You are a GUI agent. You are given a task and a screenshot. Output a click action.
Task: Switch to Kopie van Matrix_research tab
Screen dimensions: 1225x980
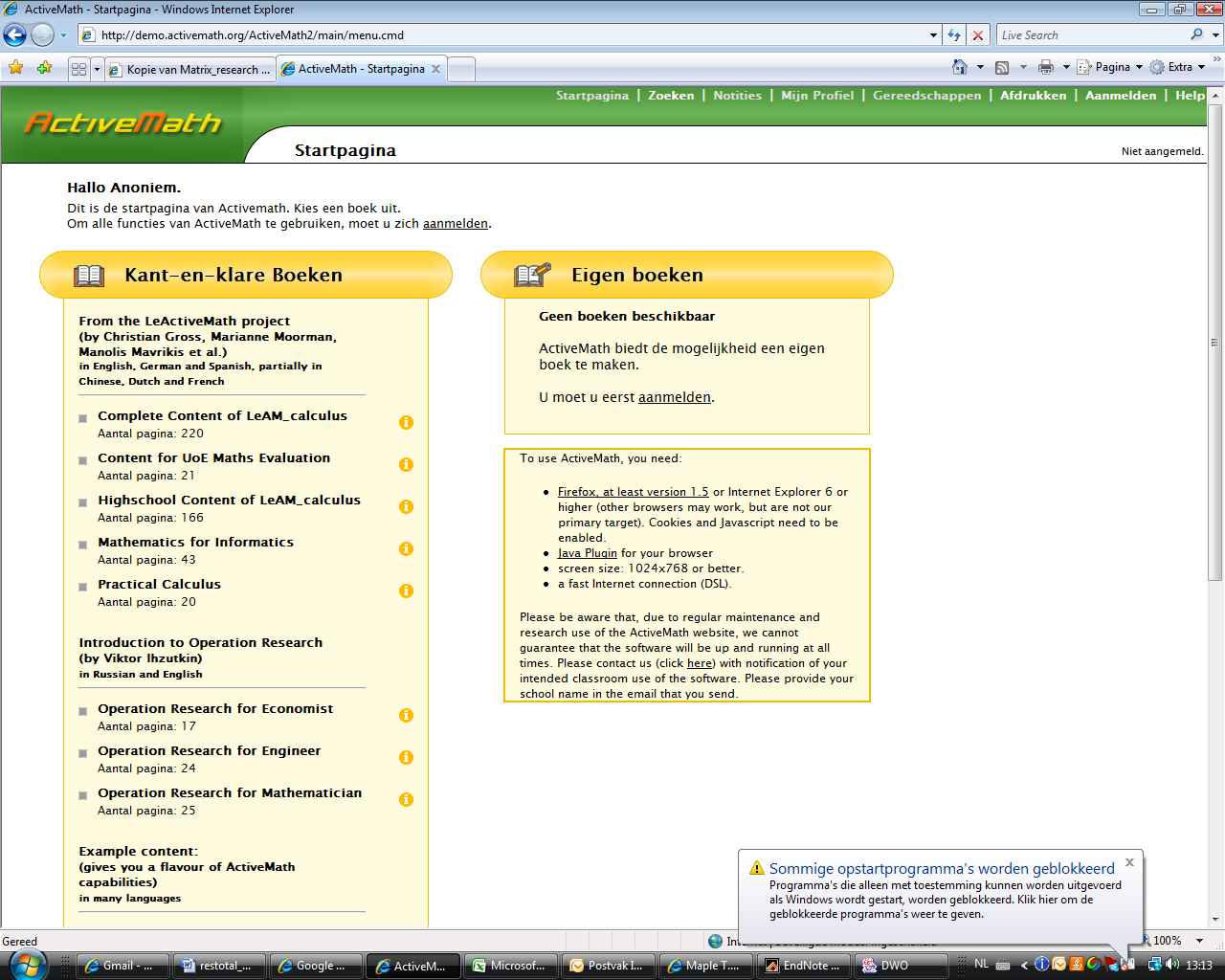click(189, 69)
